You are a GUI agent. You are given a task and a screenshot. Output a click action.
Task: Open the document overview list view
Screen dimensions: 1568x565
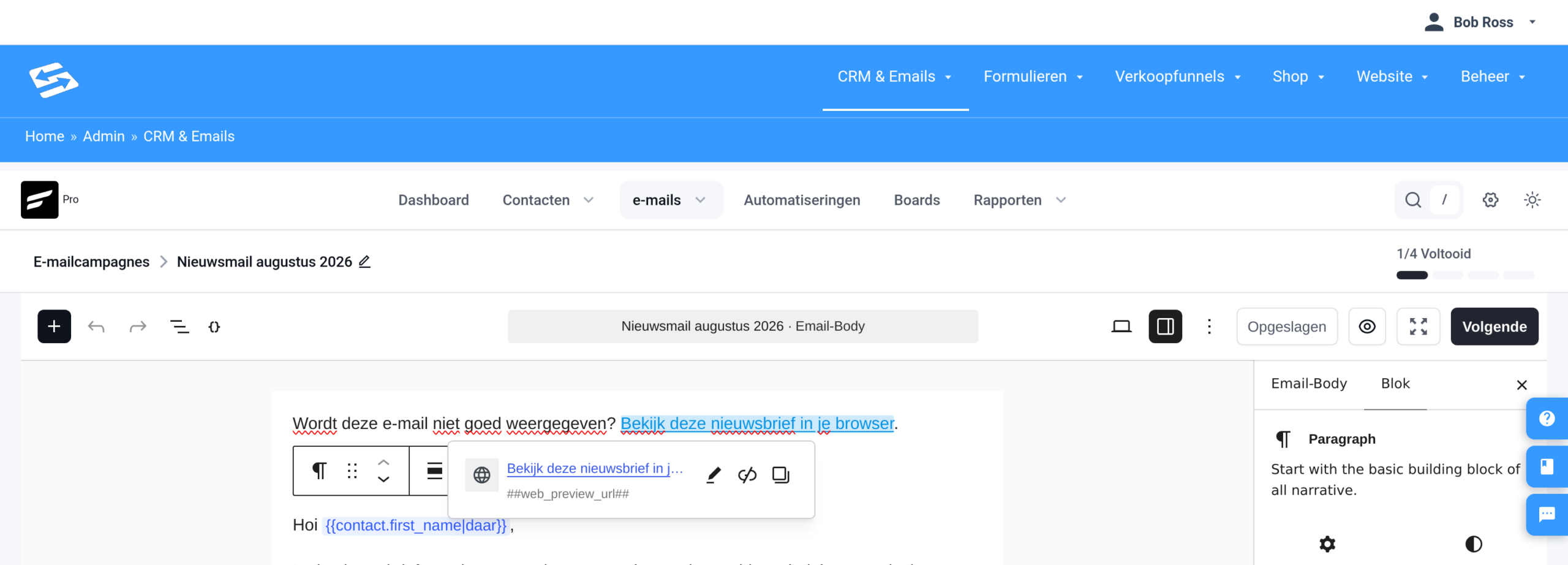179,327
